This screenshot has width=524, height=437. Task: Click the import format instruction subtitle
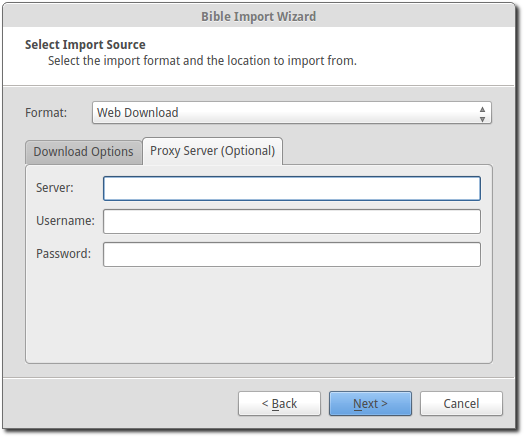point(202,61)
